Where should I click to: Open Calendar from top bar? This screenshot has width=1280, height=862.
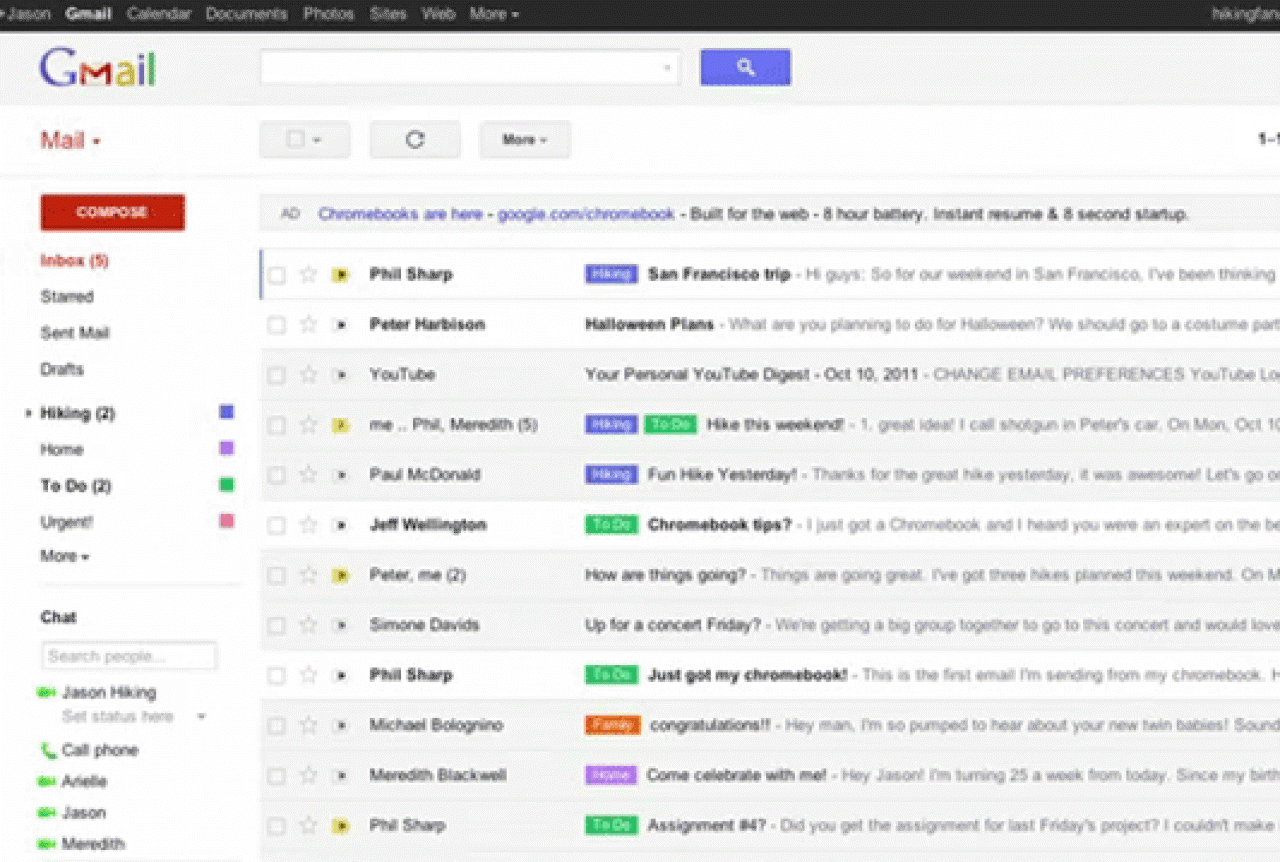click(x=159, y=14)
